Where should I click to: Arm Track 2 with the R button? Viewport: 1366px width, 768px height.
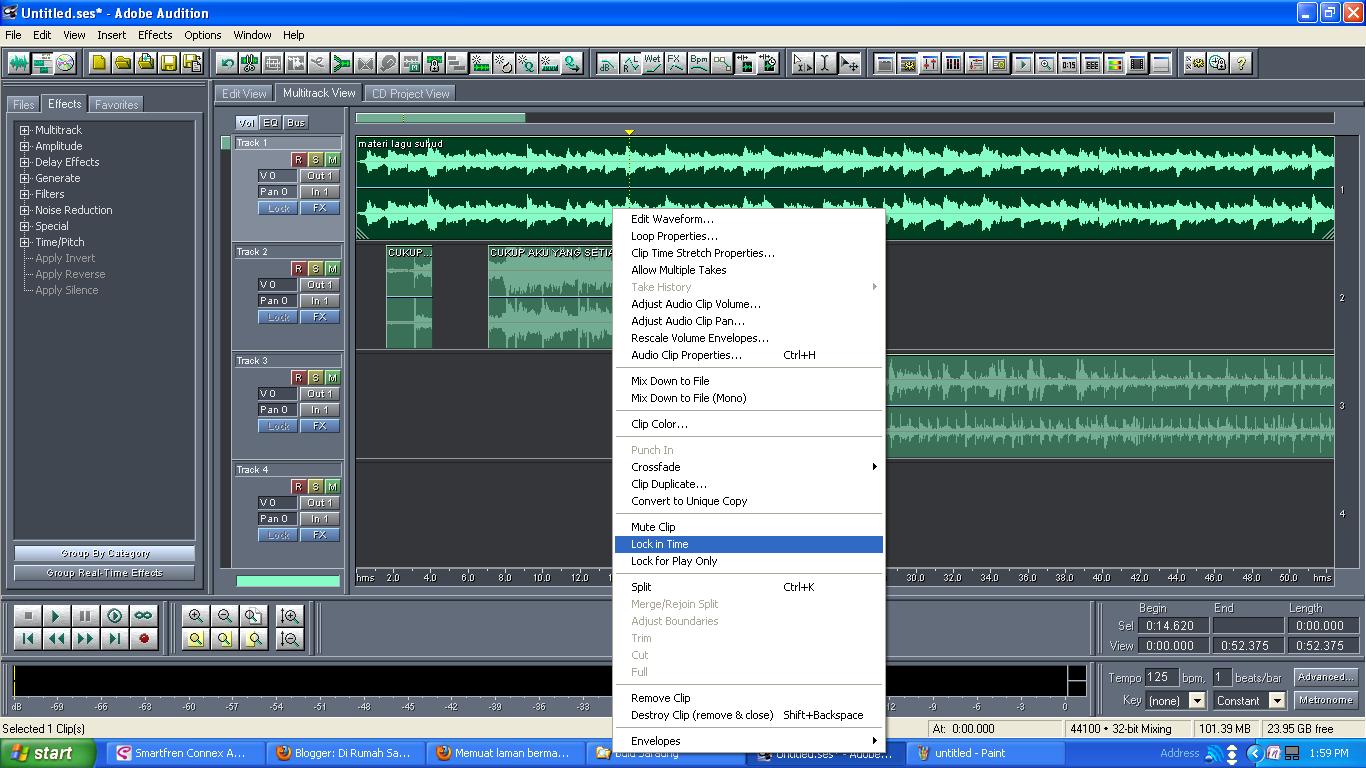point(298,269)
